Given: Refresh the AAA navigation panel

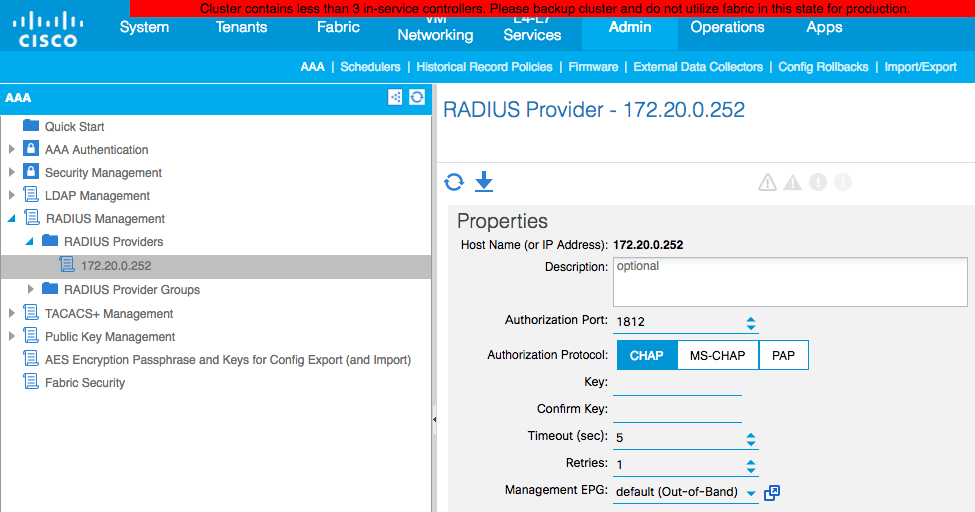Looking at the screenshot, I should point(417,97).
